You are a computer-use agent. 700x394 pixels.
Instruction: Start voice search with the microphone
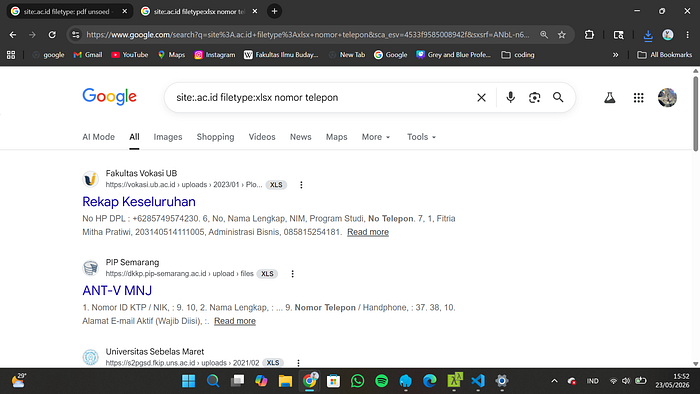tap(510, 97)
